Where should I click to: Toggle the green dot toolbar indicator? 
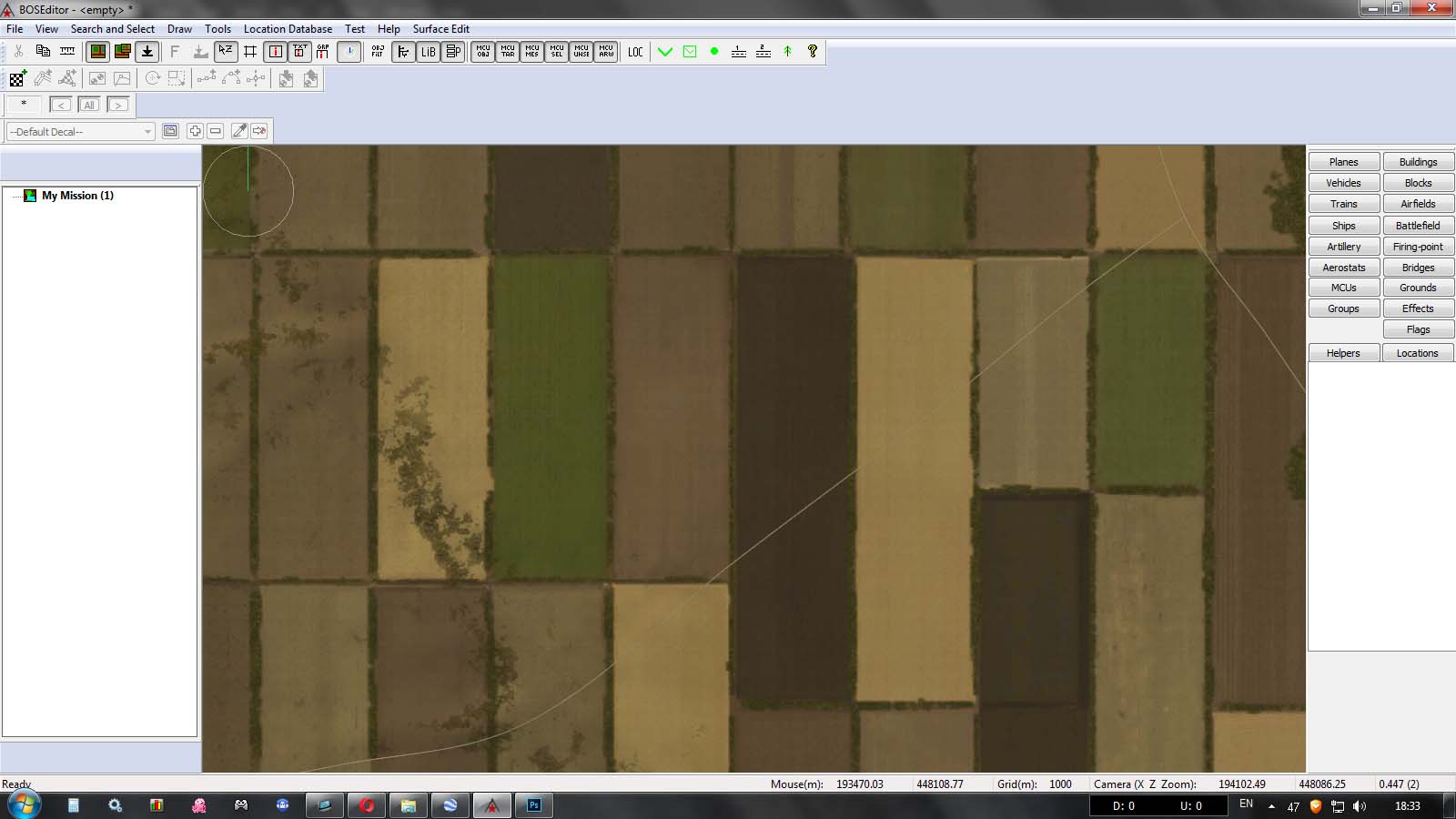pos(714,52)
